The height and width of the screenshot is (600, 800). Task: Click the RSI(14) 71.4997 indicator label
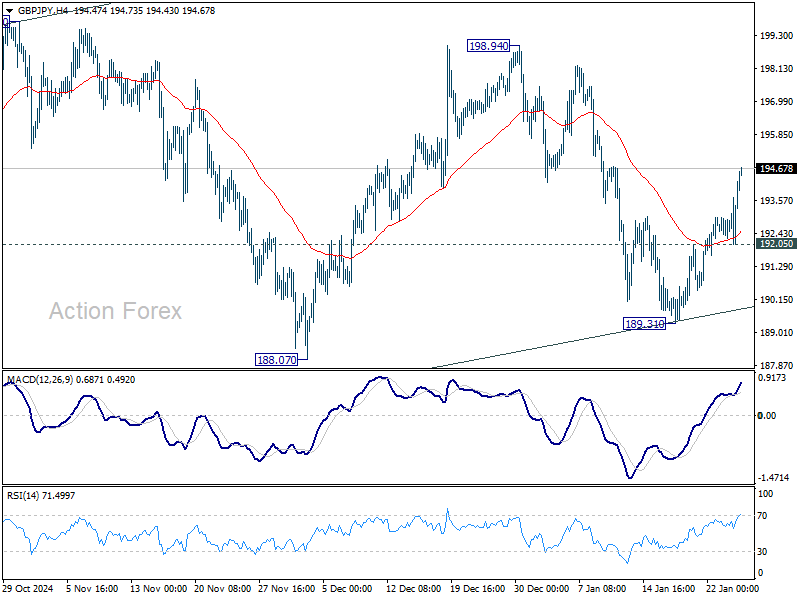tap(41, 495)
